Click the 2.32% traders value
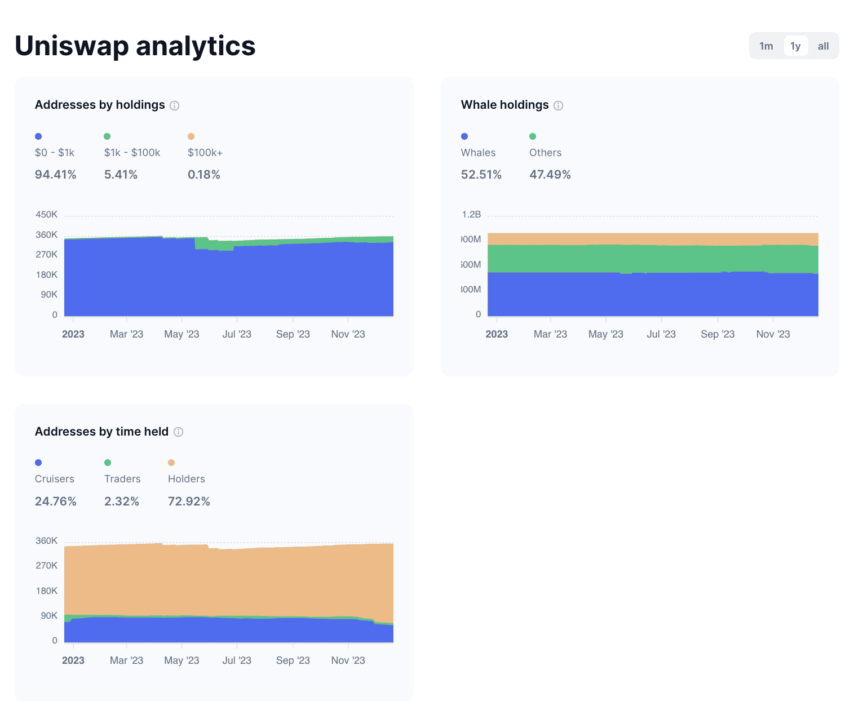The width and height of the screenshot is (850, 701). [x=121, y=501]
